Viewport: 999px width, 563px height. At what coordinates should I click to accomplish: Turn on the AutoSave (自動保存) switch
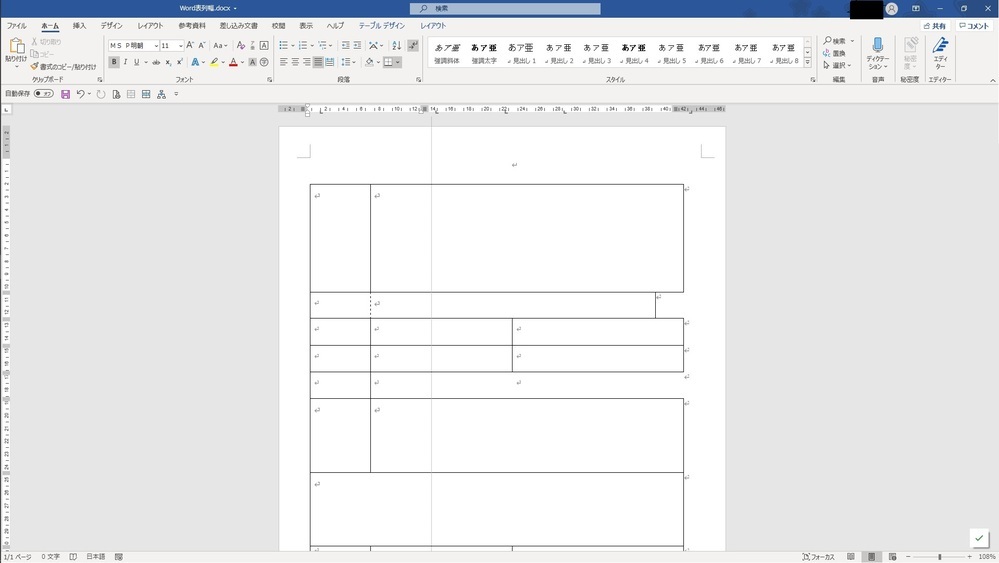point(44,94)
